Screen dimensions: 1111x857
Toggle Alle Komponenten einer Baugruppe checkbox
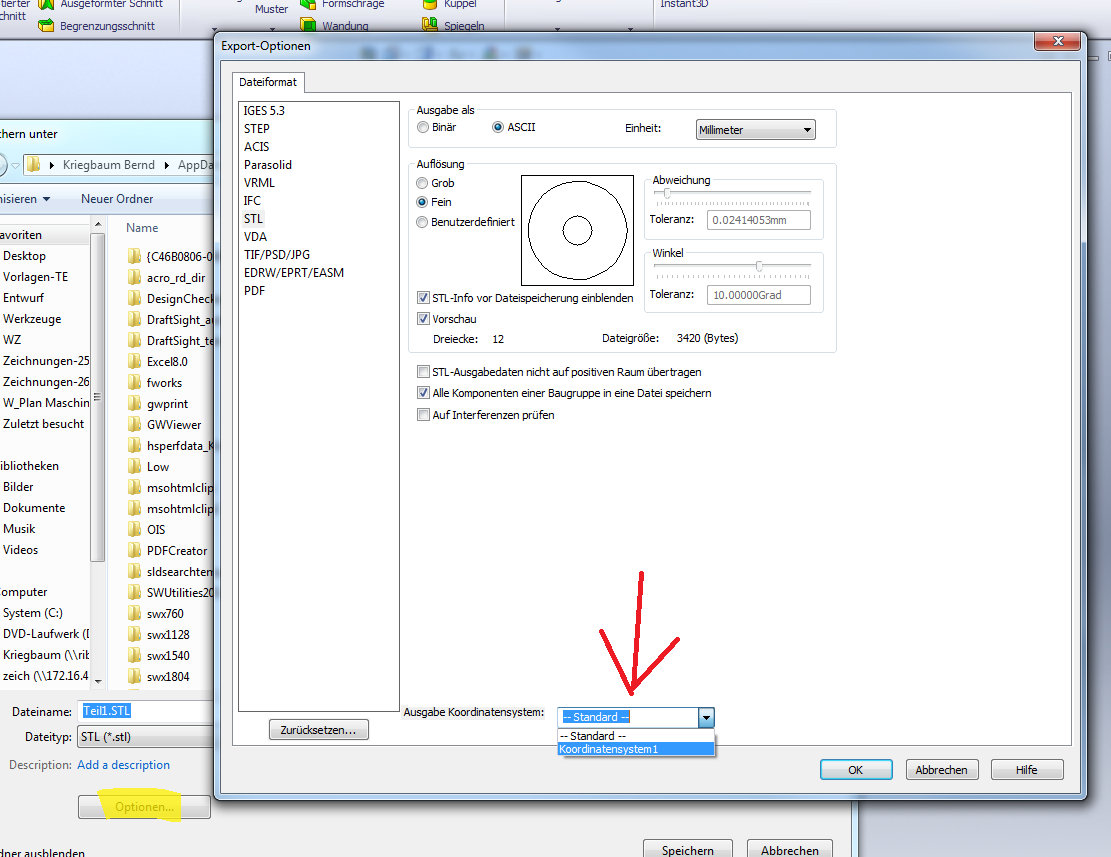point(424,393)
